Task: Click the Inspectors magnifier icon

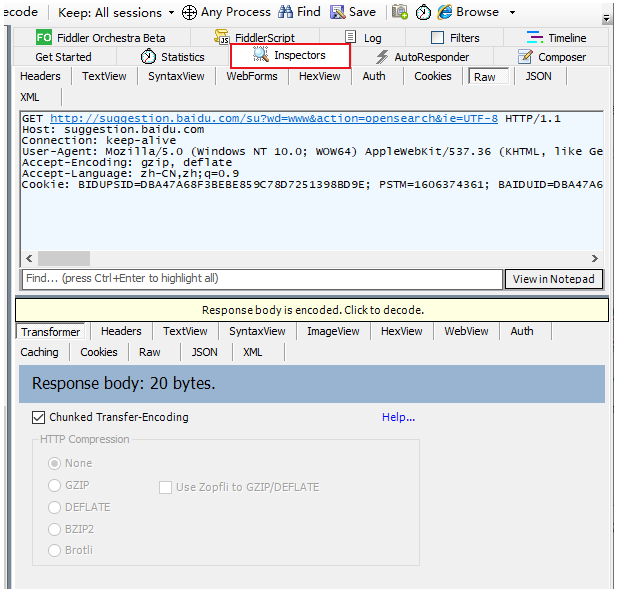Action: coord(261,54)
